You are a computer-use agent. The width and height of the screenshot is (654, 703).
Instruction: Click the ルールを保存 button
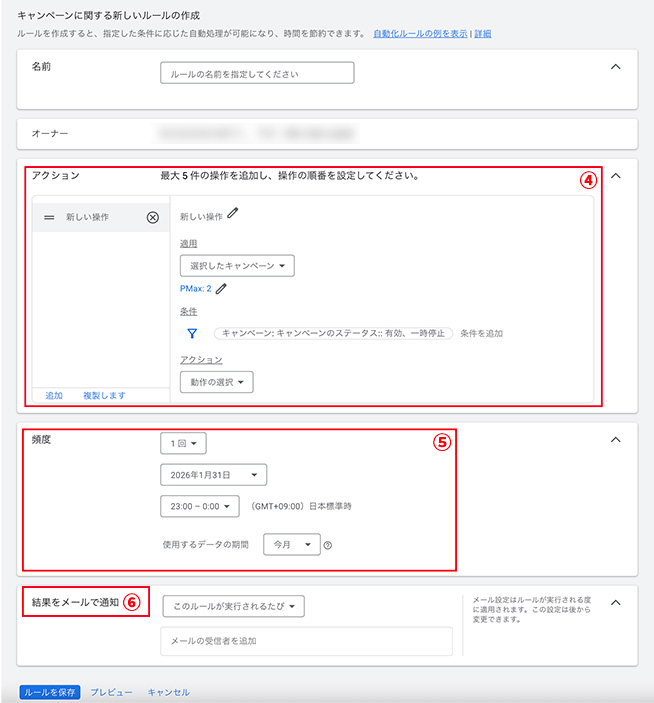49,692
